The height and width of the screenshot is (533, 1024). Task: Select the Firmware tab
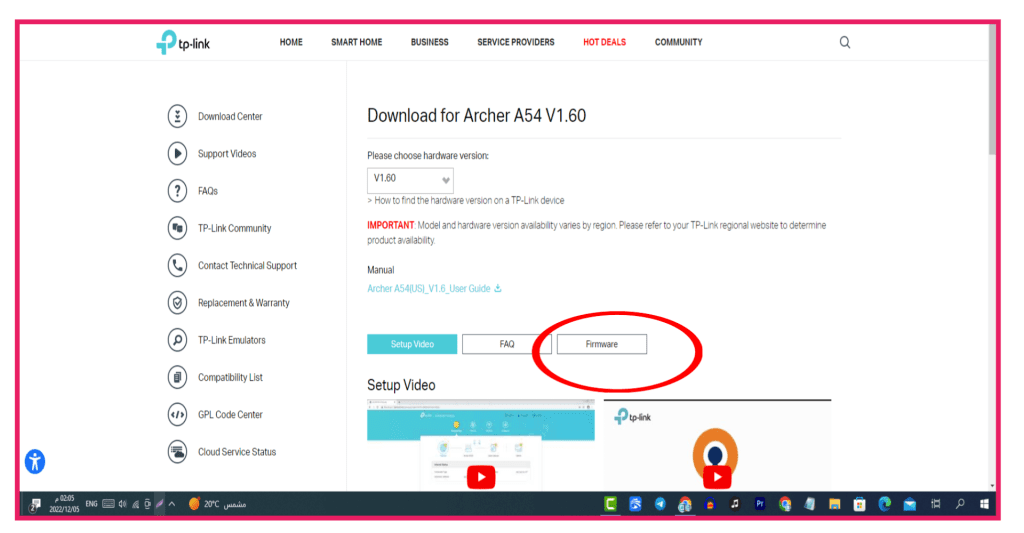[x=601, y=344]
